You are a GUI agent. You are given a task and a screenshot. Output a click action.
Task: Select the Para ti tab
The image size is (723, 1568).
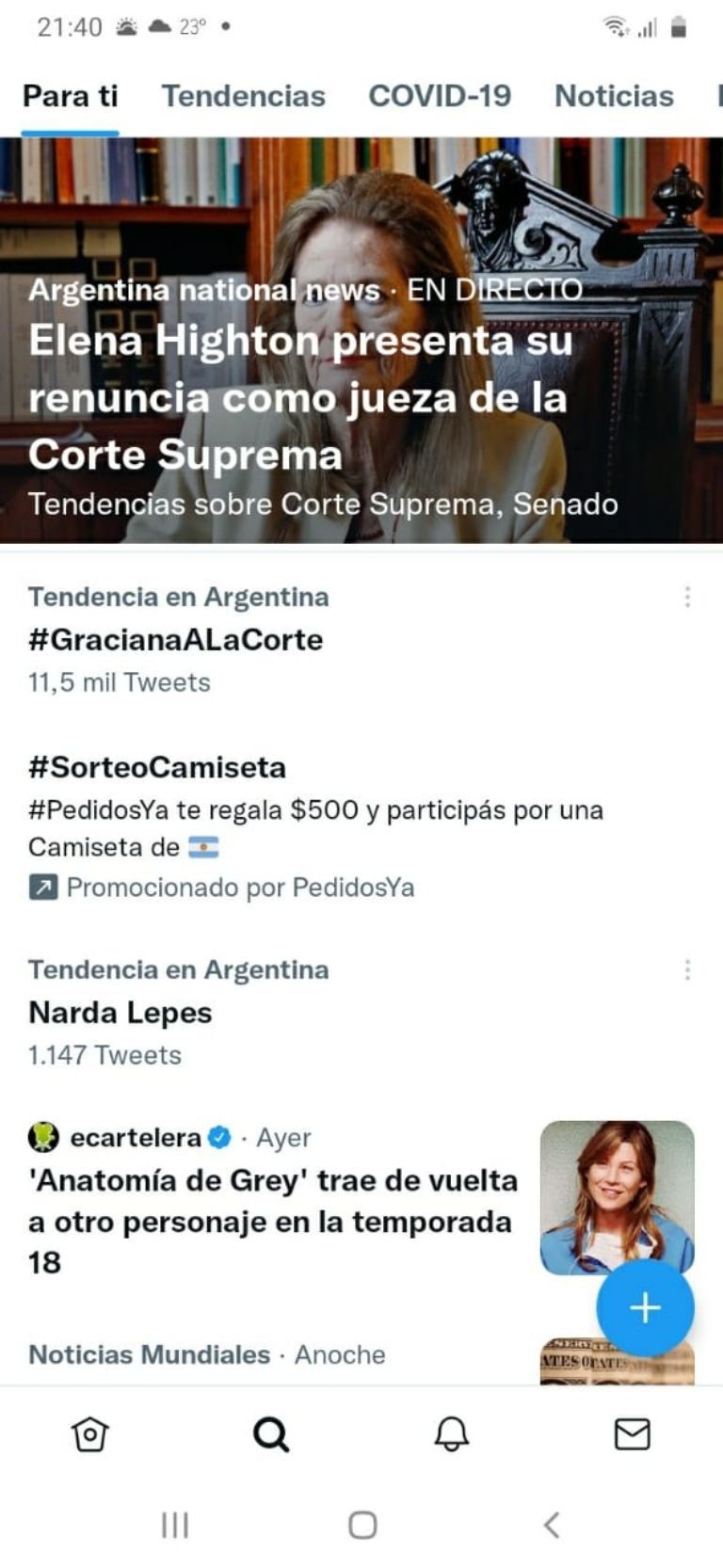71,96
